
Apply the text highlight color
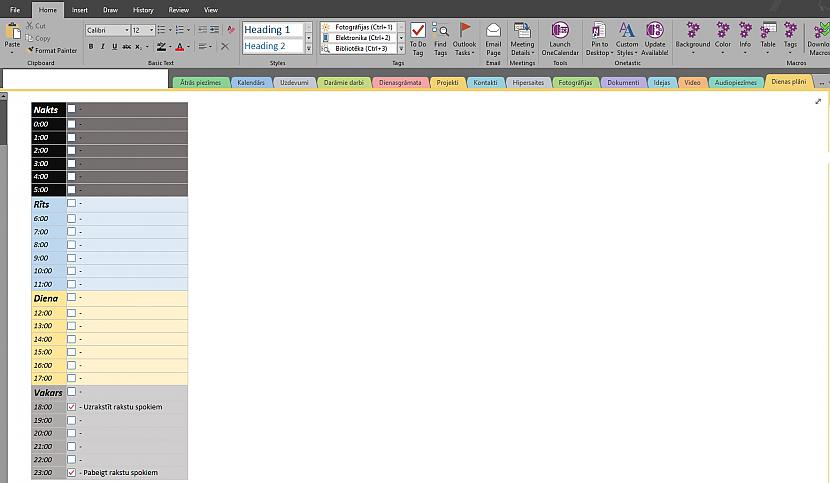tap(161, 47)
